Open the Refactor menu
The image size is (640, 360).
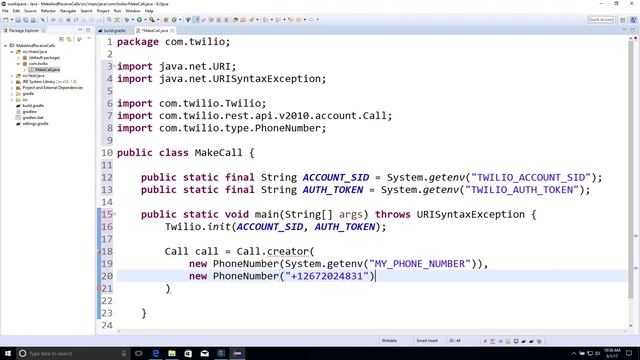click(x=48, y=11)
